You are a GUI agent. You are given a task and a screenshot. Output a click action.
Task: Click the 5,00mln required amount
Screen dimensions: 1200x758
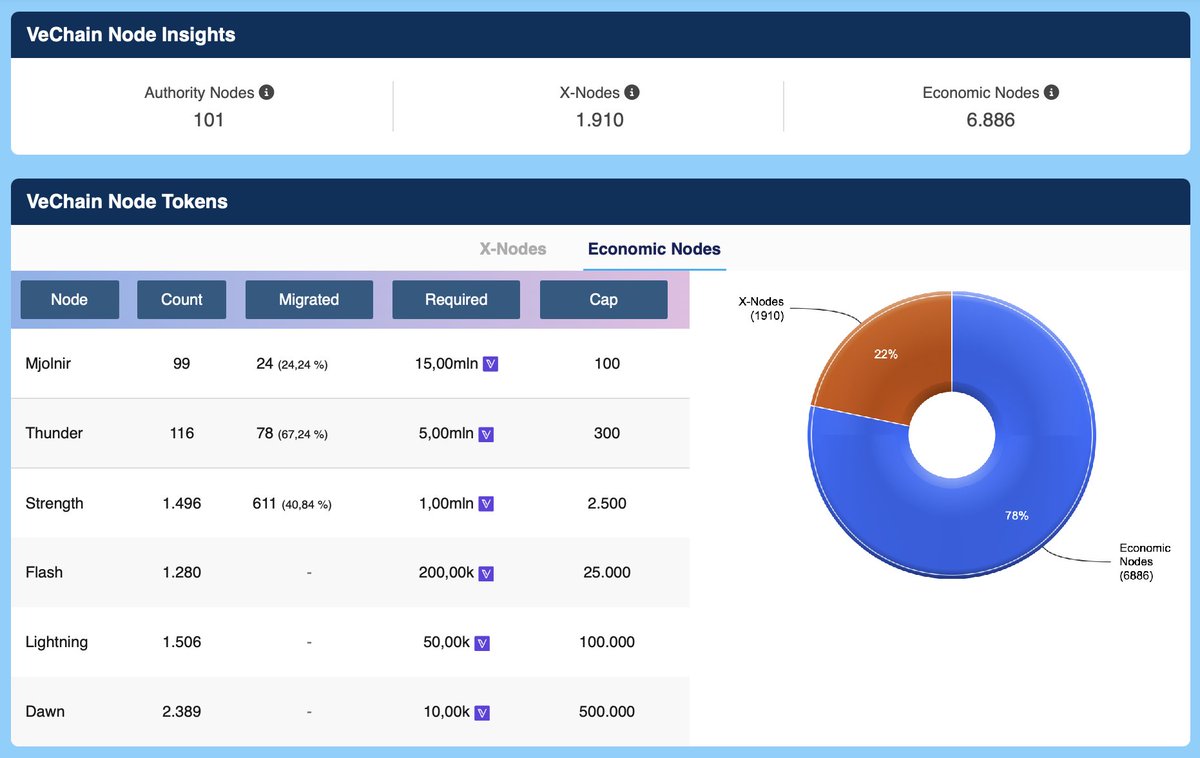pos(445,434)
